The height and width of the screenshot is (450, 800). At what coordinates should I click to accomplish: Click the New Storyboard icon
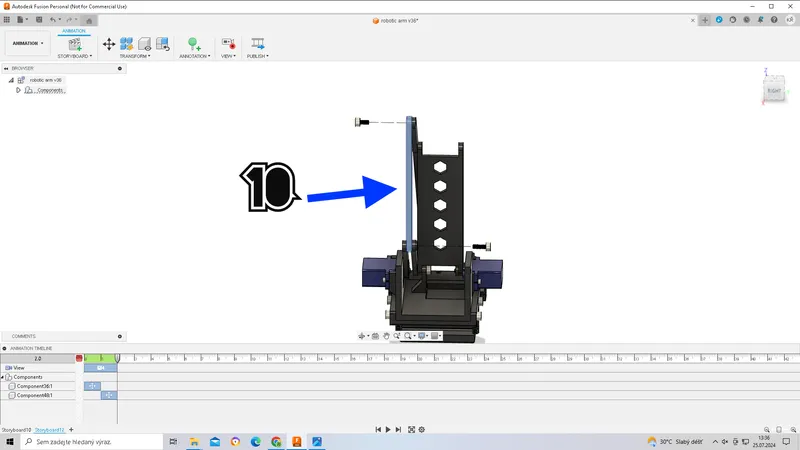(75, 44)
